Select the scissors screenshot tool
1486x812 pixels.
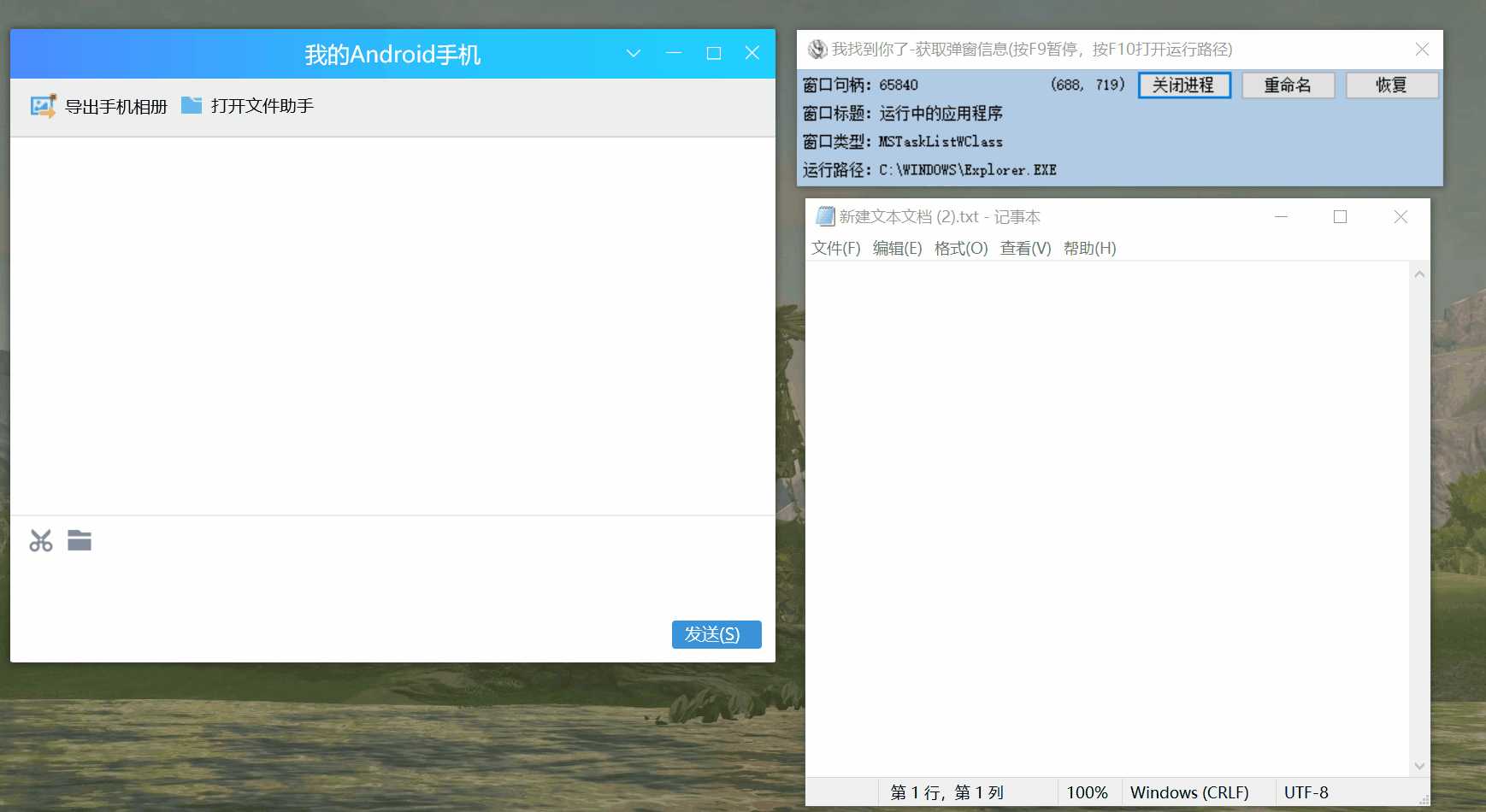41,541
